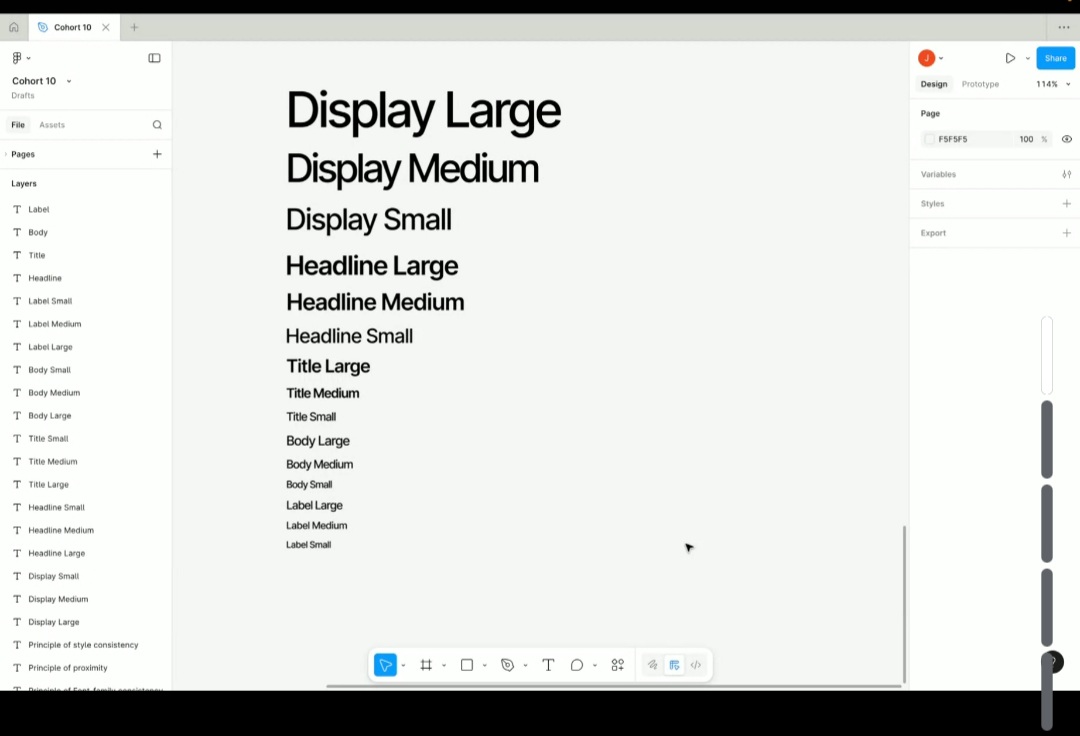This screenshot has width=1080, height=736.
Task: Expand the Comment tool options arrow
Action: (594, 665)
